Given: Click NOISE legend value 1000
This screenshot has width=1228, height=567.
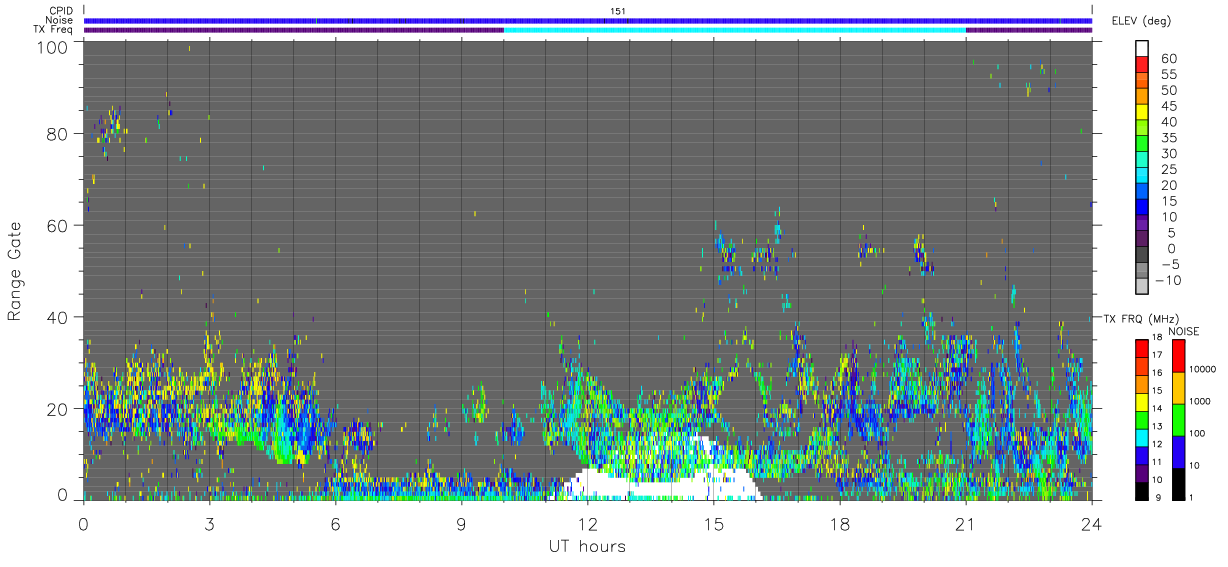Looking at the screenshot, I should (1201, 401).
